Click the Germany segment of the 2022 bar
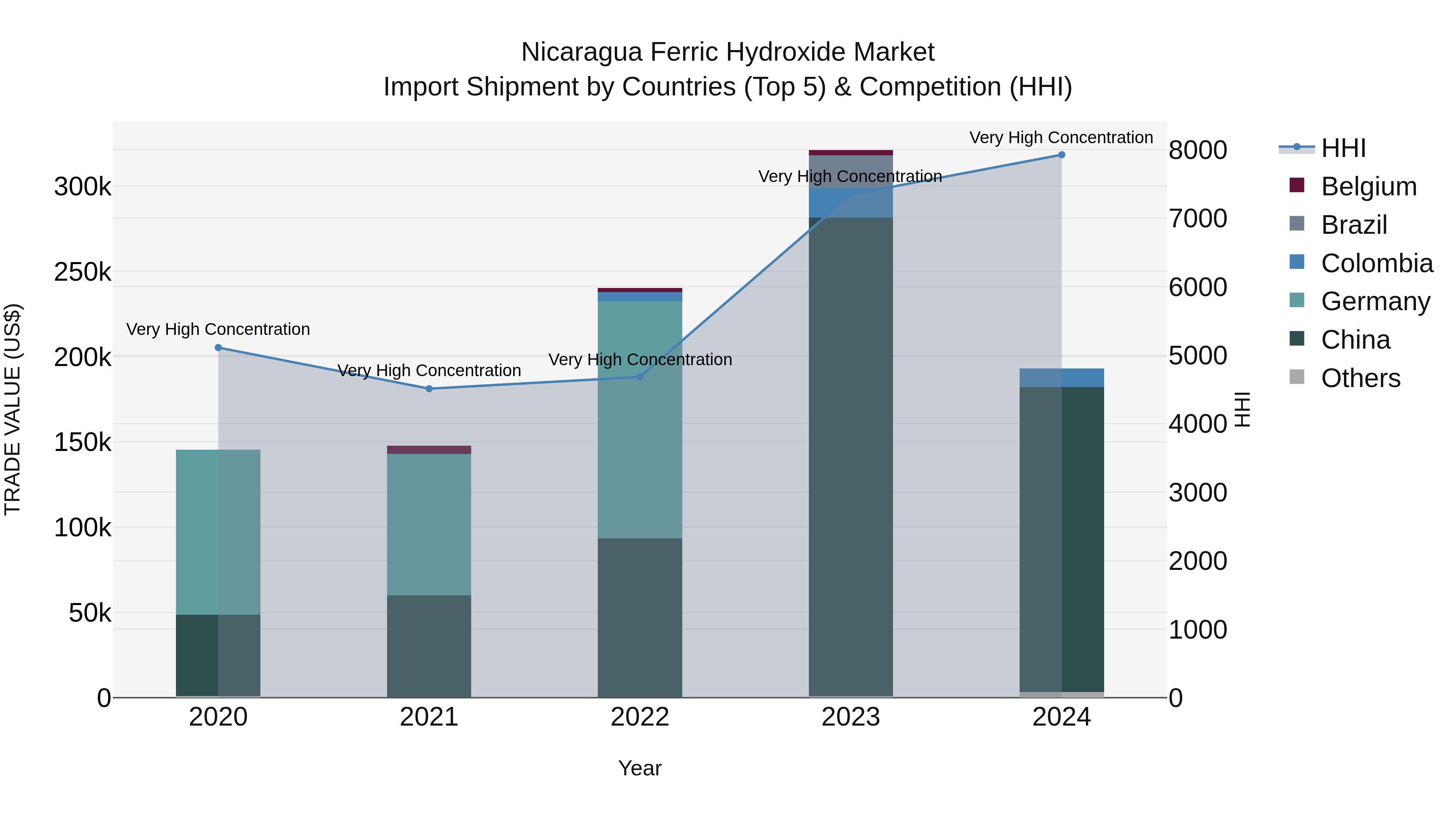The height and width of the screenshot is (819, 1456). point(640,419)
